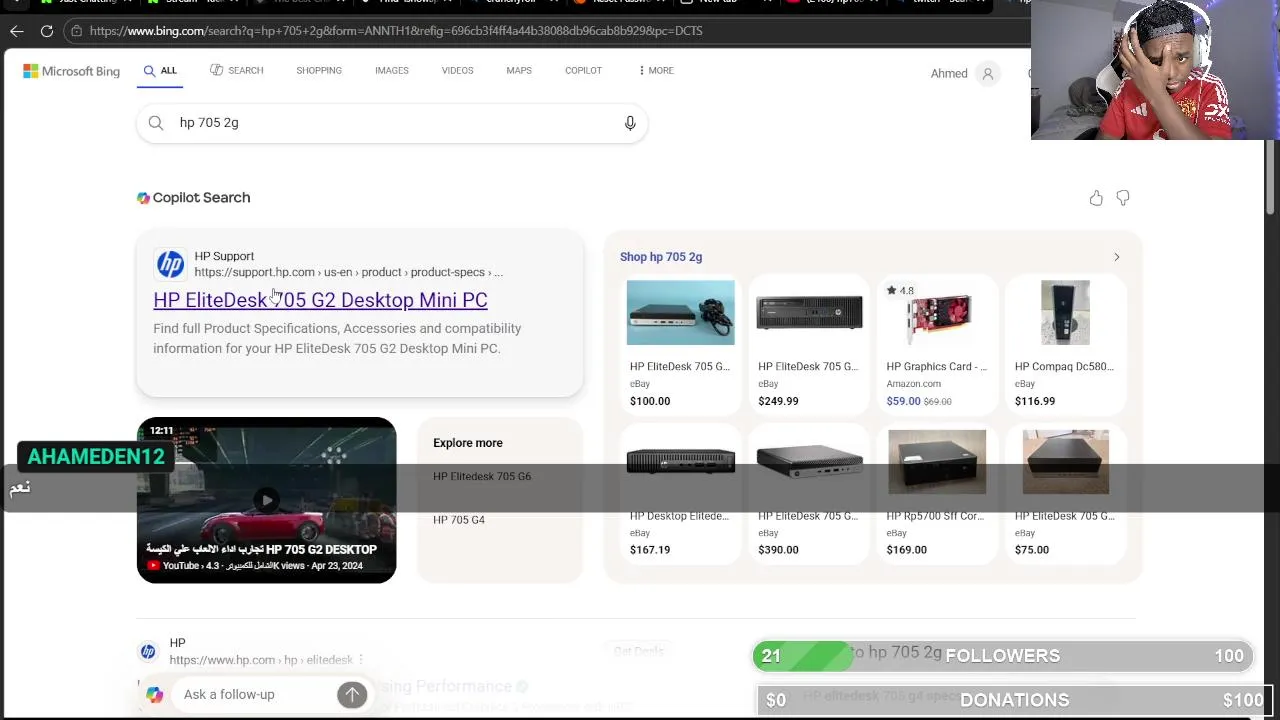Open HP EliteDesk 705 G2 Desktop Mini PC link
This screenshot has height=720, width=1280.
coord(320,300)
